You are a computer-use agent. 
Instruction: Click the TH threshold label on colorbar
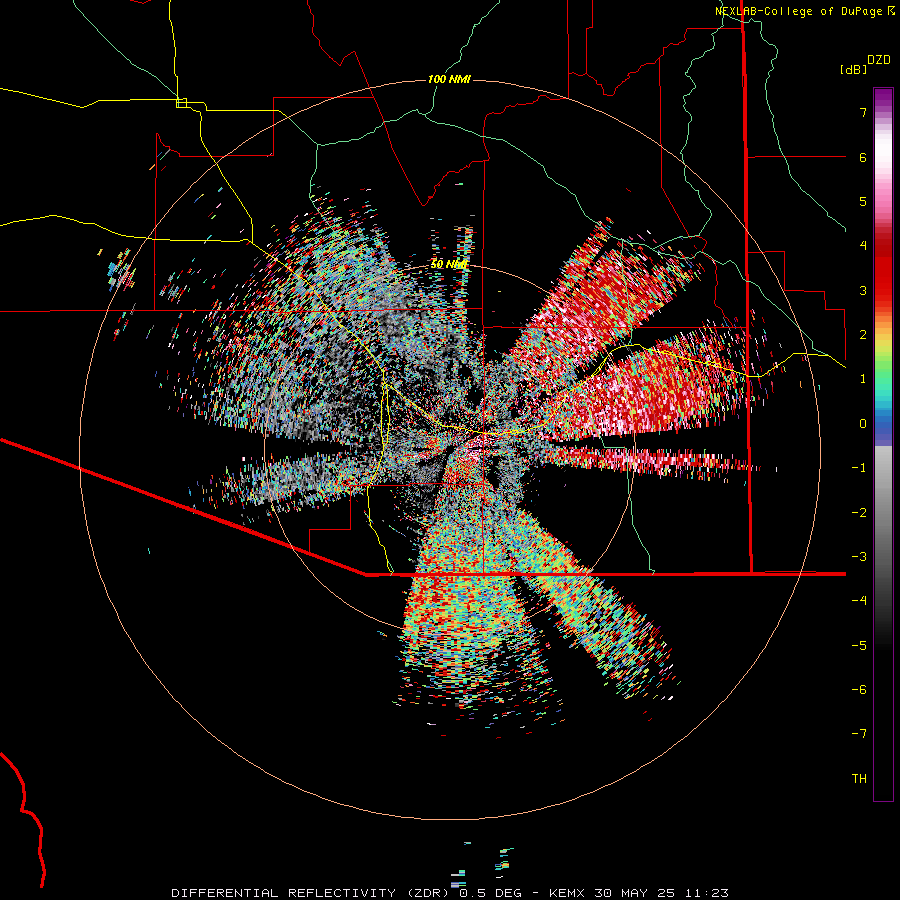[x=859, y=778]
